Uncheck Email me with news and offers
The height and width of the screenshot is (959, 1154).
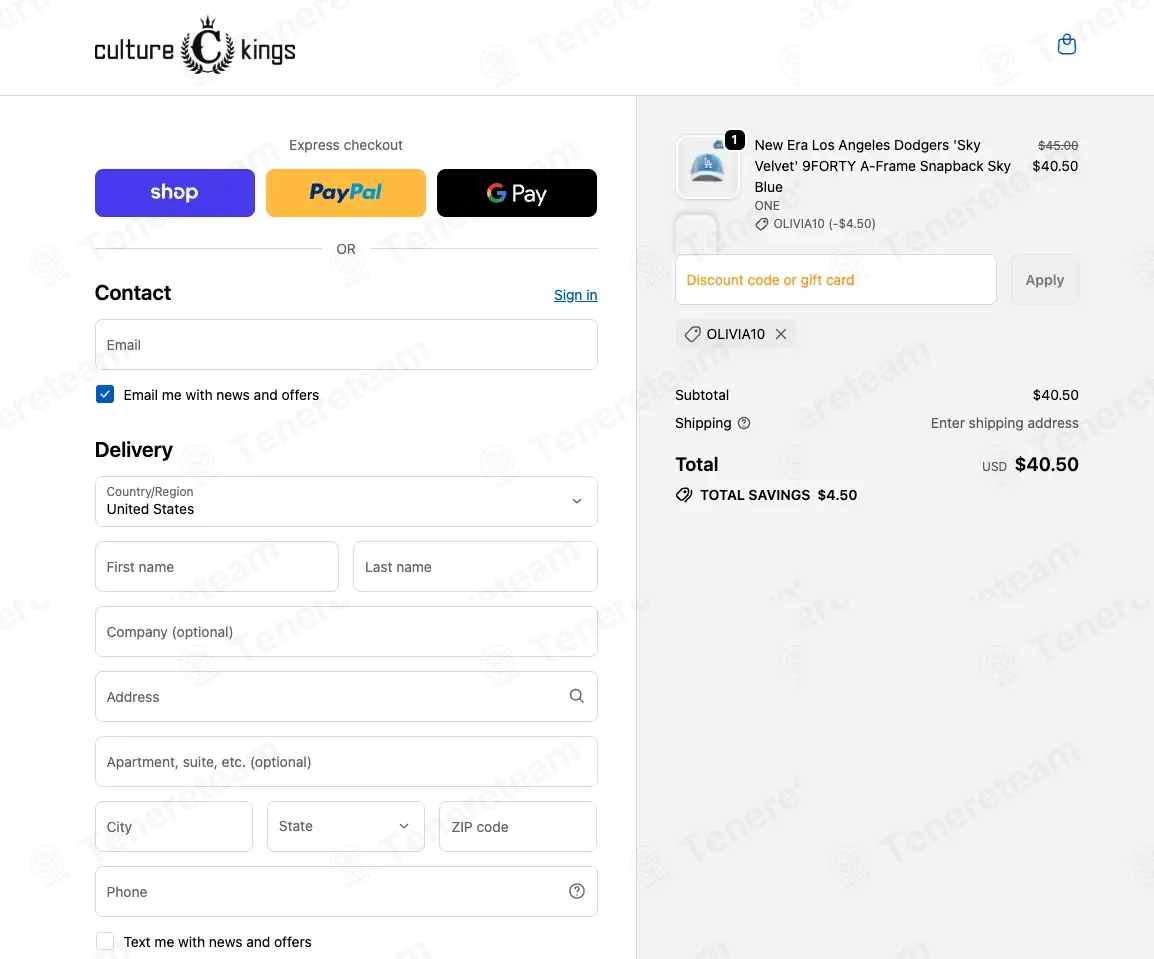pyautogui.click(x=105, y=394)
